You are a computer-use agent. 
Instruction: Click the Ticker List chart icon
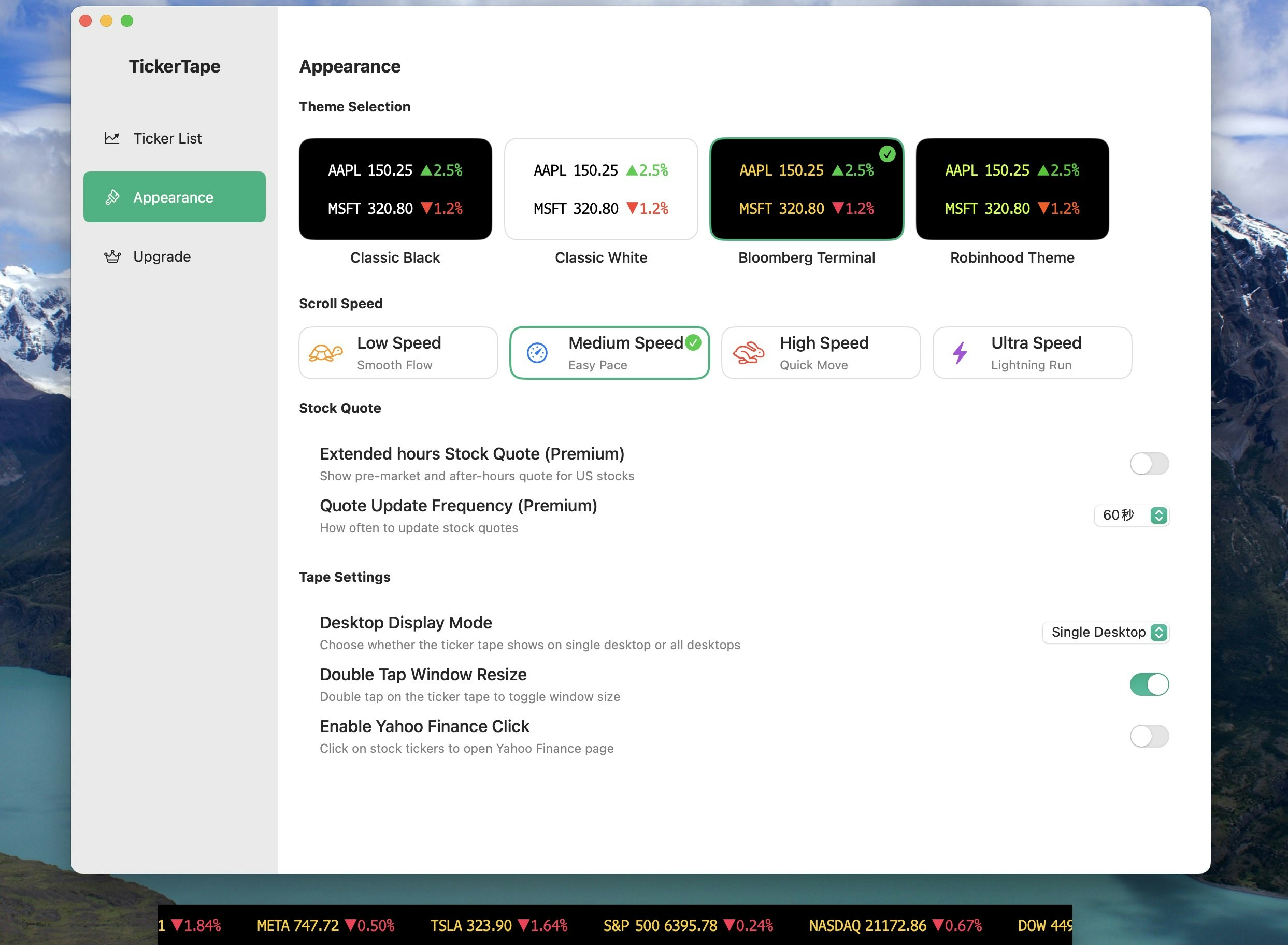112,138
